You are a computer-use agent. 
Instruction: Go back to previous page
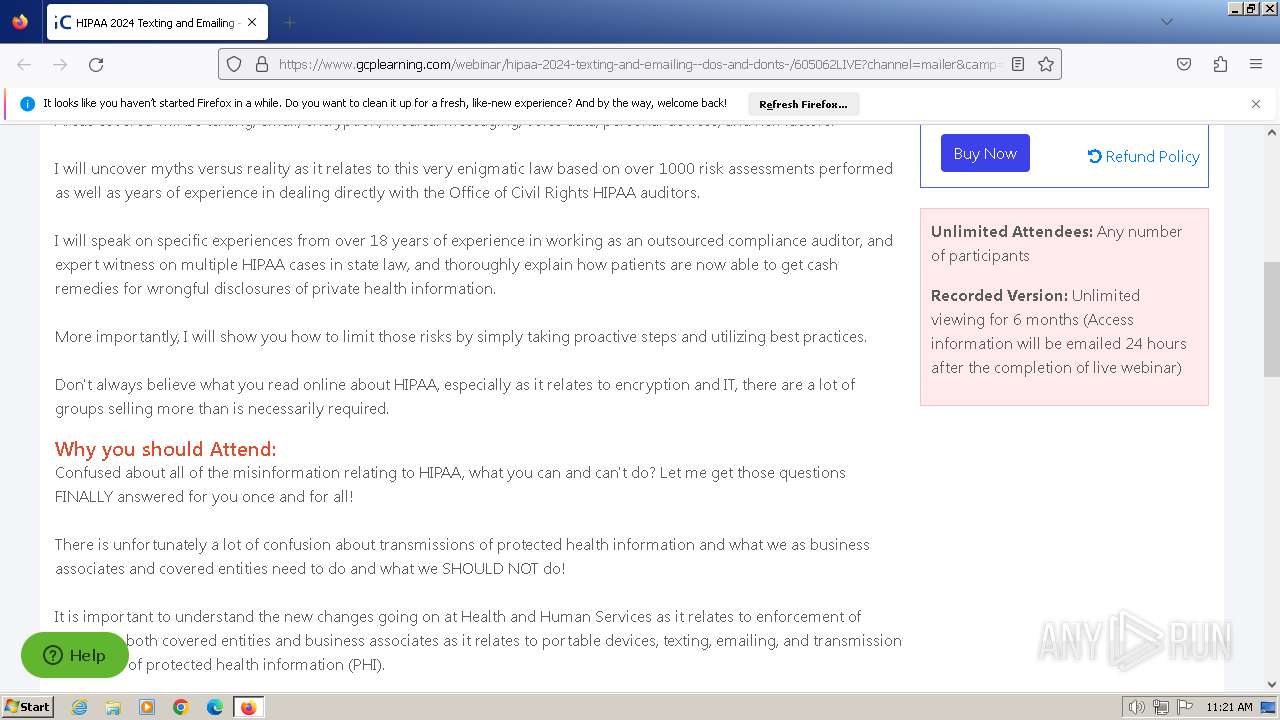24,64
